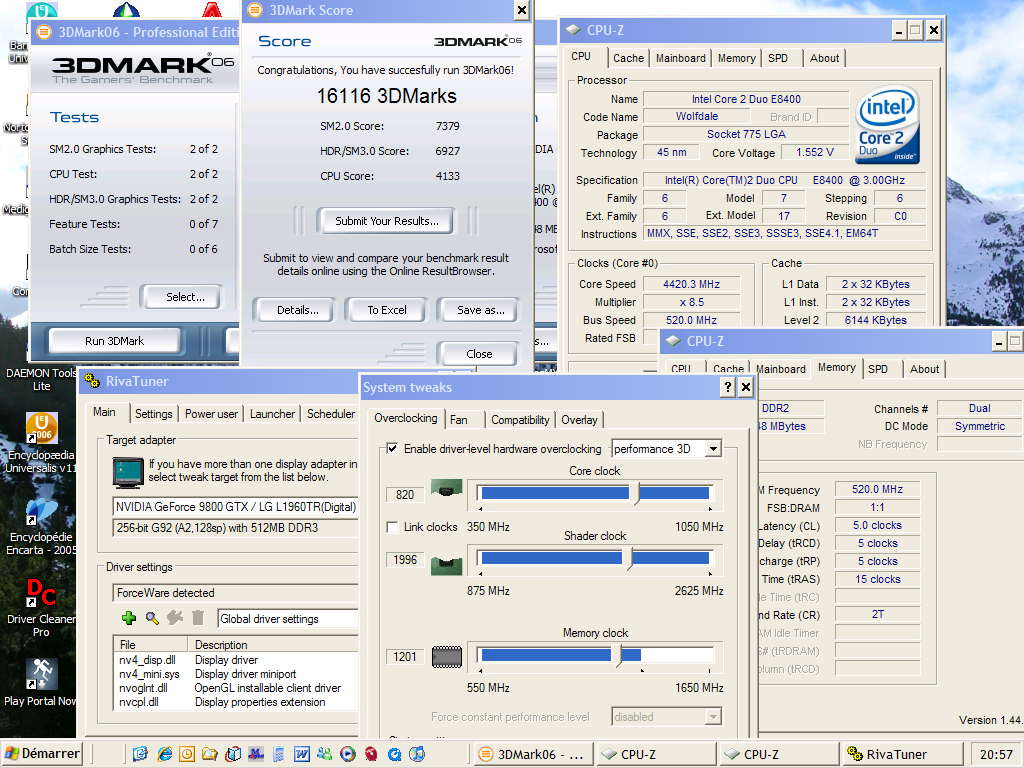Open the Memory tab in top CPU-Z window
This screenshot has height=768, width=1024.
pos(737,58)
